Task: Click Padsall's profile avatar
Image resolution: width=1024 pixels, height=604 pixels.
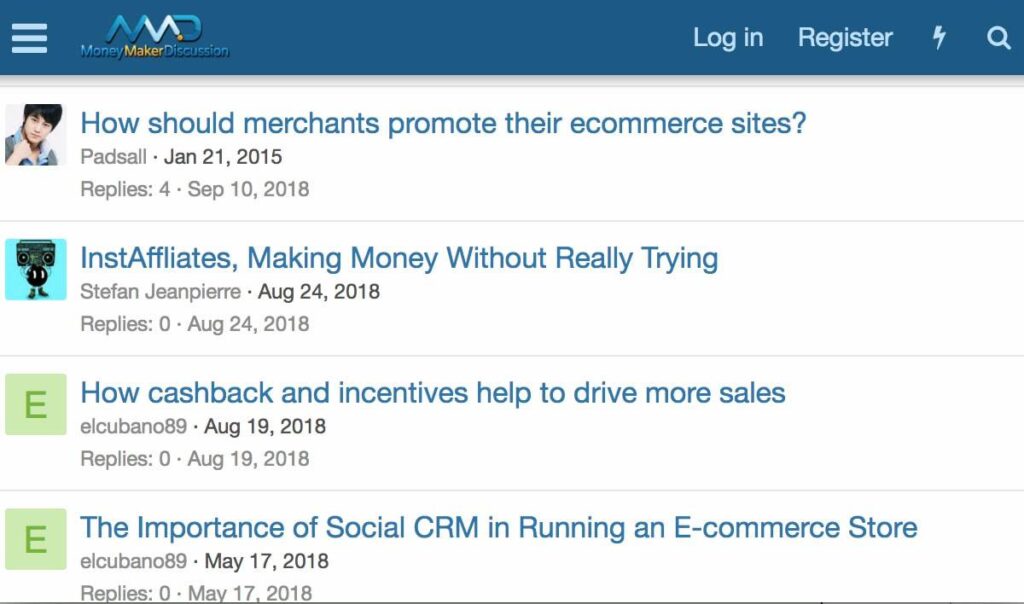Action: tap(35, 134)
